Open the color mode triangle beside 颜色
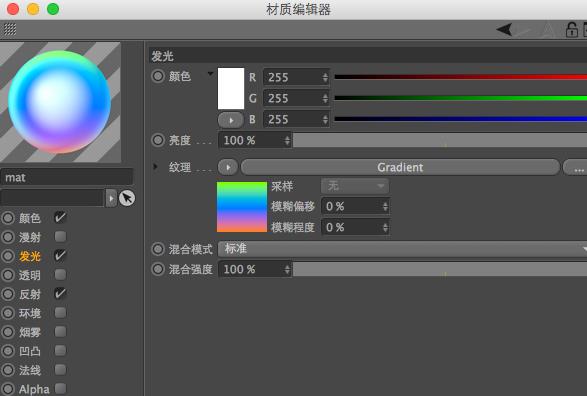 pos(210,73)
